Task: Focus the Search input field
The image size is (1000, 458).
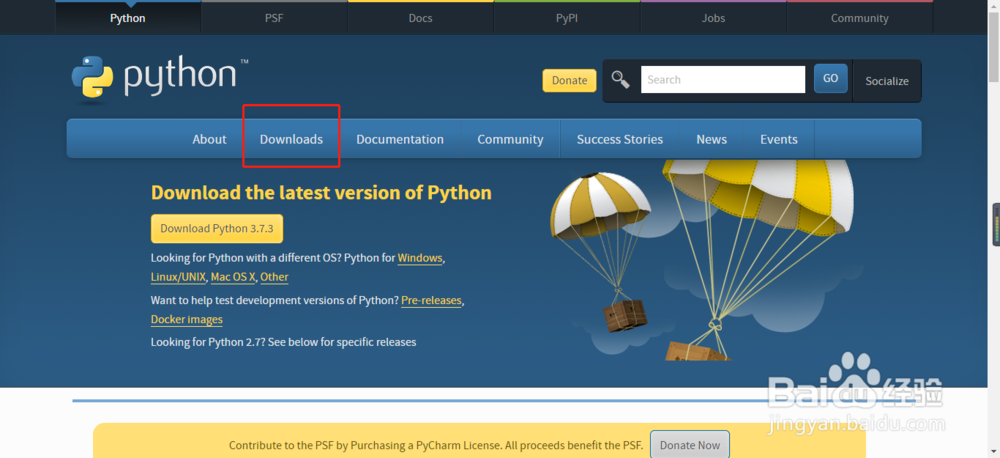Action: coord(723,80)
